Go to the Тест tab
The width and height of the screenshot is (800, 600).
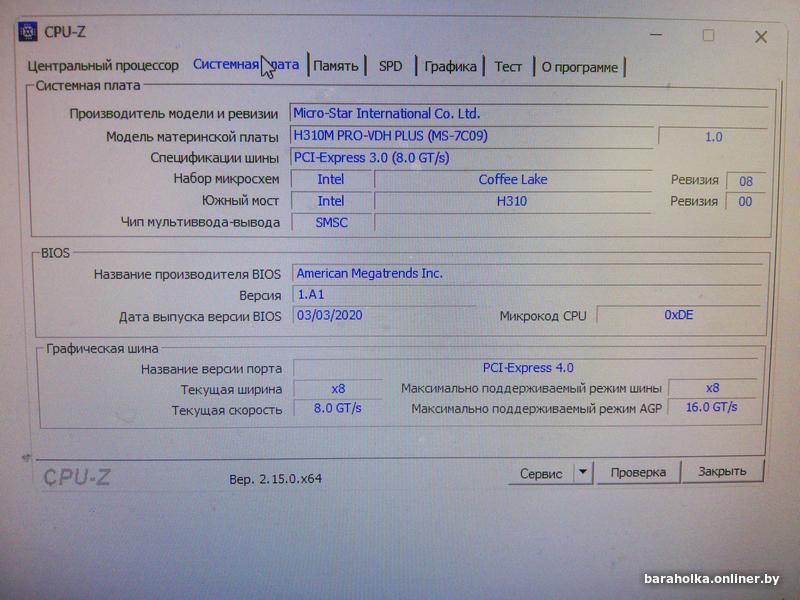pyautogui.click(x=508, y=67)
